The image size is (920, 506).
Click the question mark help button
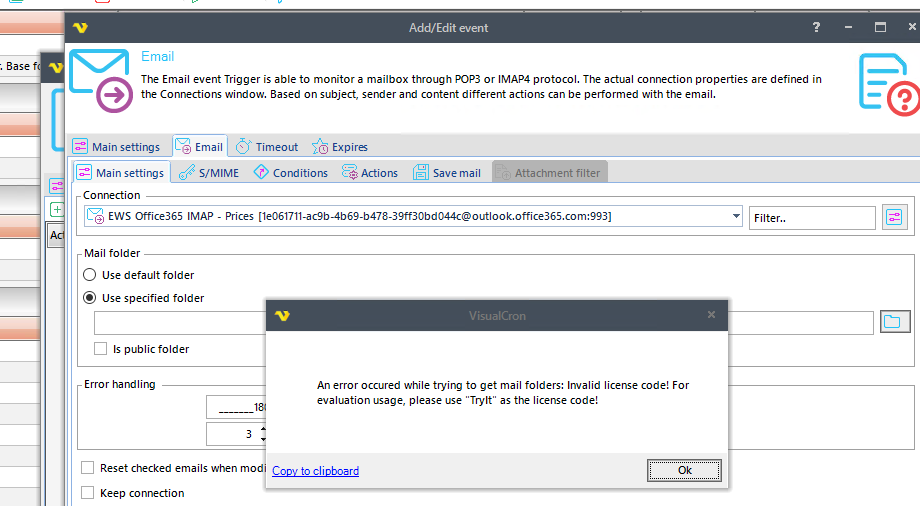[x=816, y=28]
